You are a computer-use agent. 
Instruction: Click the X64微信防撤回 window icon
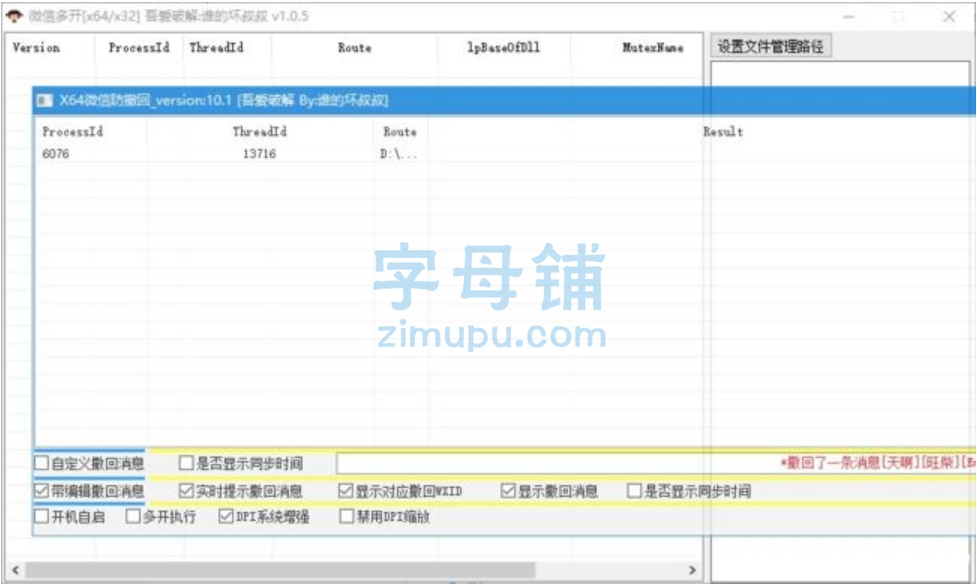click(45, 100)
